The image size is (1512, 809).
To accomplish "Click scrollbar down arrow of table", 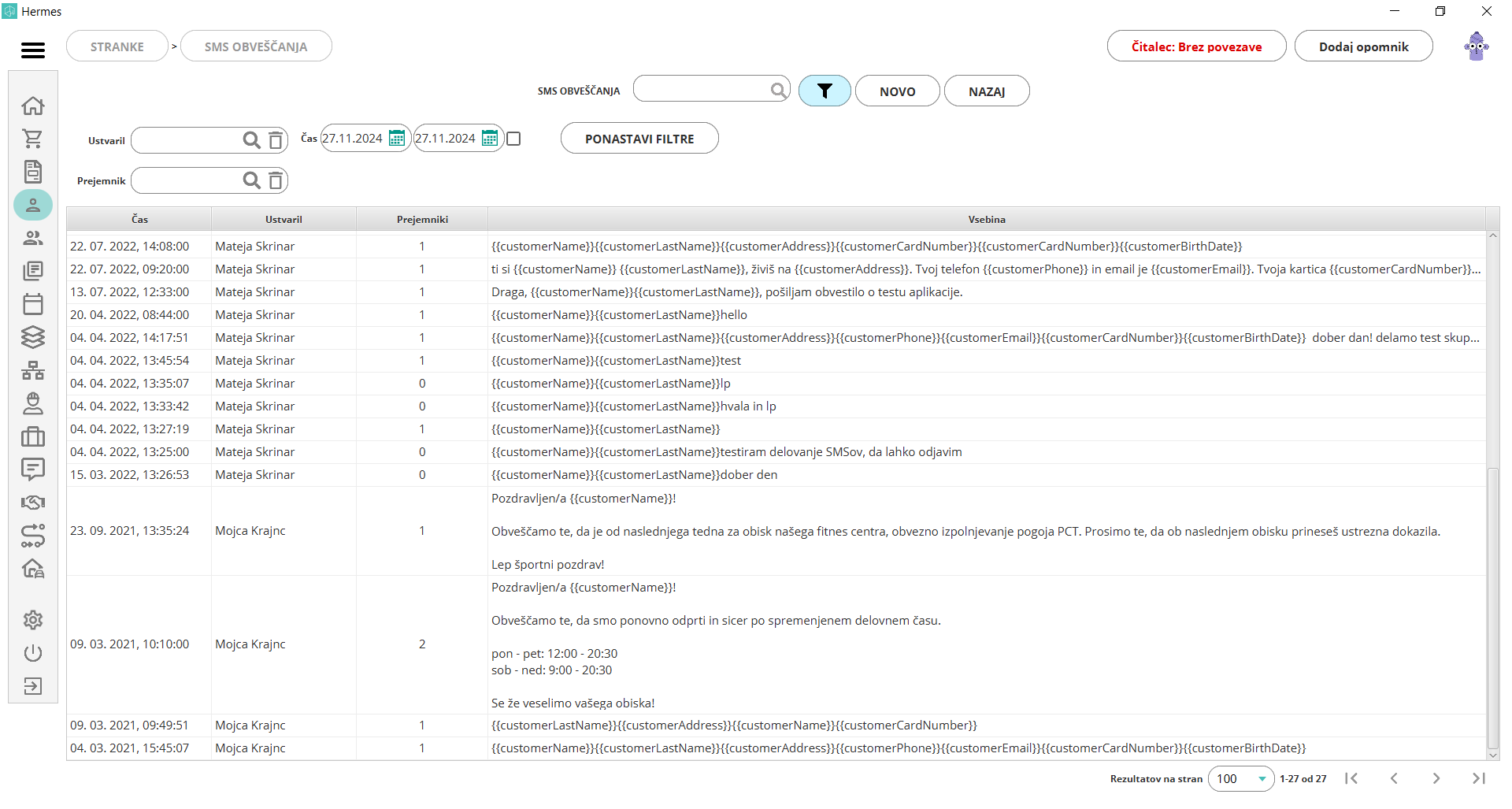I will [1492, 755].
